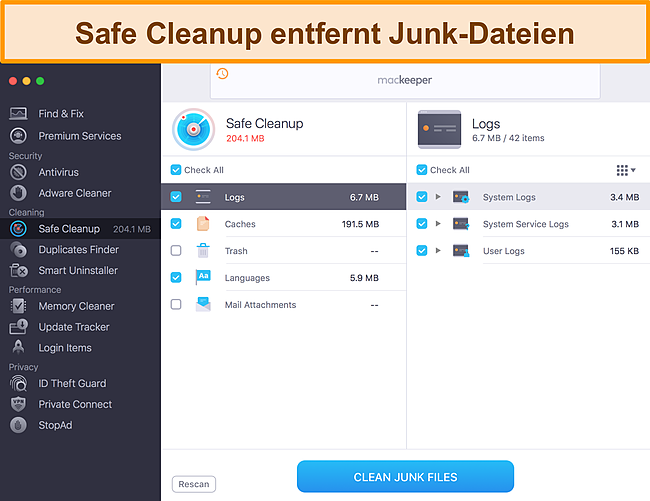Viewport: 650px width, 501px height.
Task: Click the Antivirus icon
Action: pos(18,172)
